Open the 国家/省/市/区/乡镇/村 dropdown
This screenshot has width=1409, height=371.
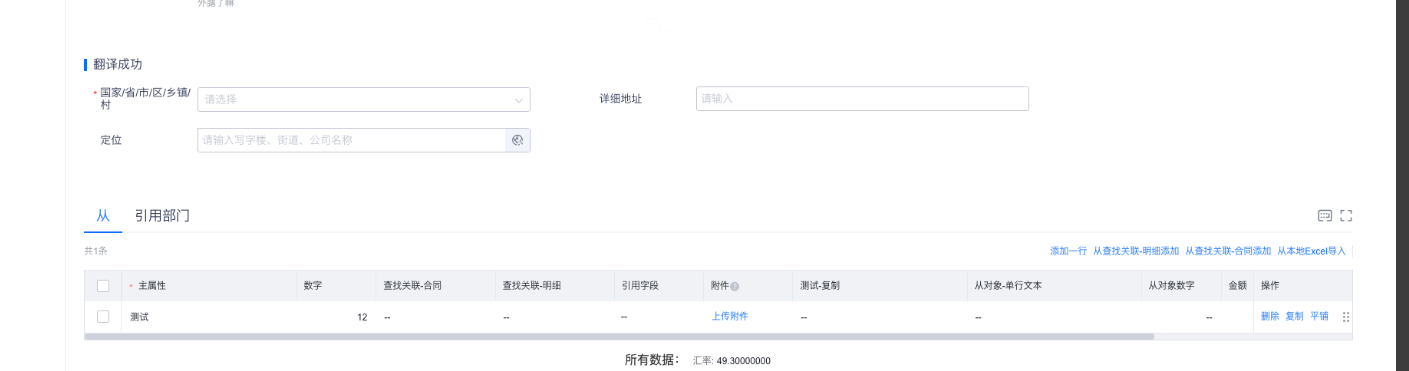364,99
